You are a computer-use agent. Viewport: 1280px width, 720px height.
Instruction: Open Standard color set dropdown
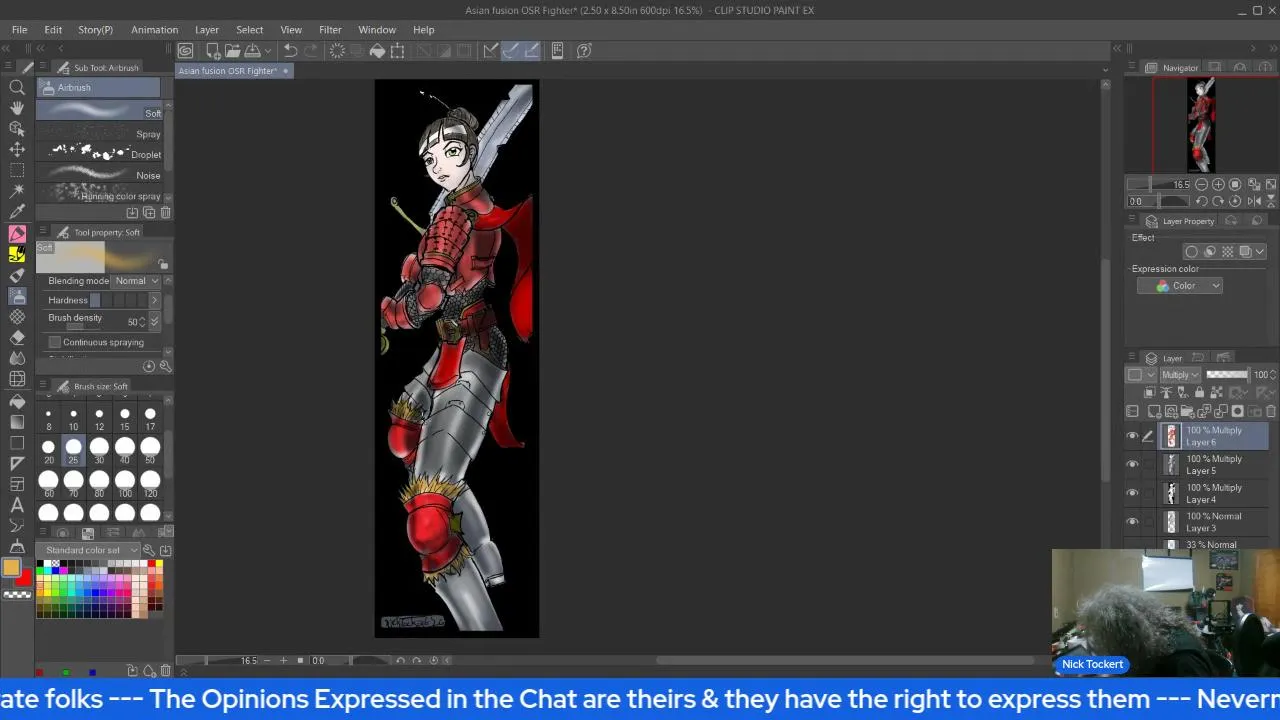(90, 550)
